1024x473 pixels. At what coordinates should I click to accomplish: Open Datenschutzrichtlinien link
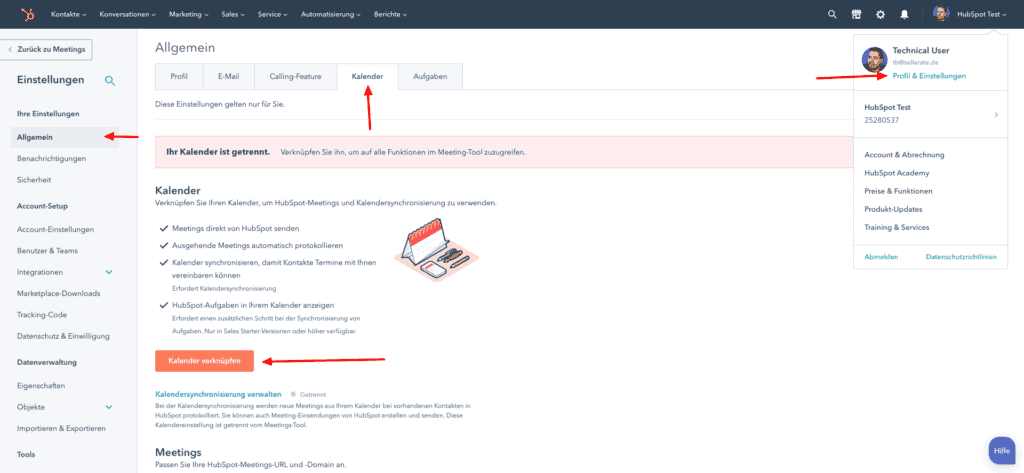[961, 257]
